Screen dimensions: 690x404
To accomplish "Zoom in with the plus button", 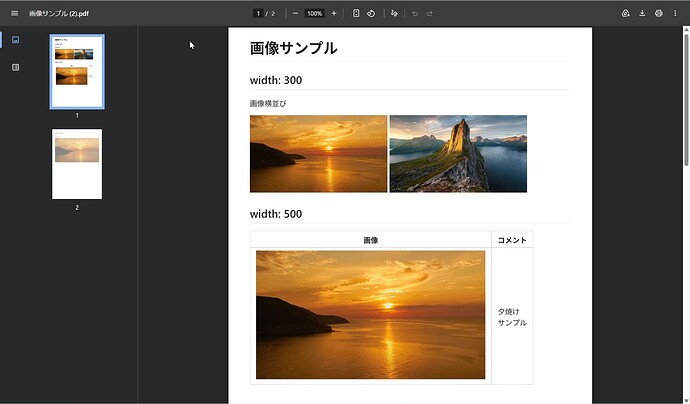I will click(333, 13).
